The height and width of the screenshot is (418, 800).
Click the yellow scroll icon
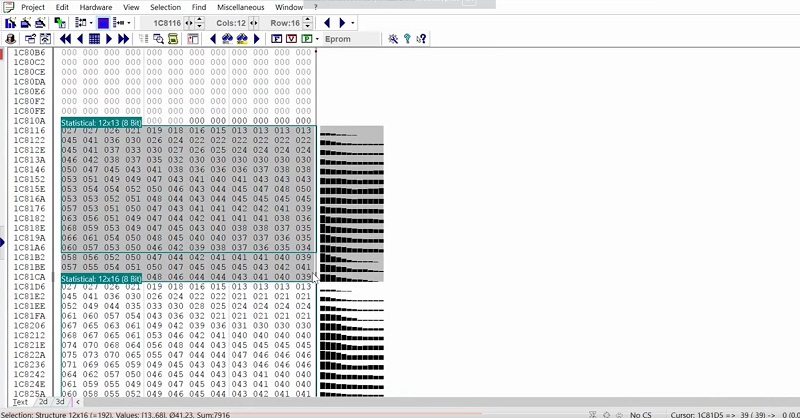click(173, 39)
